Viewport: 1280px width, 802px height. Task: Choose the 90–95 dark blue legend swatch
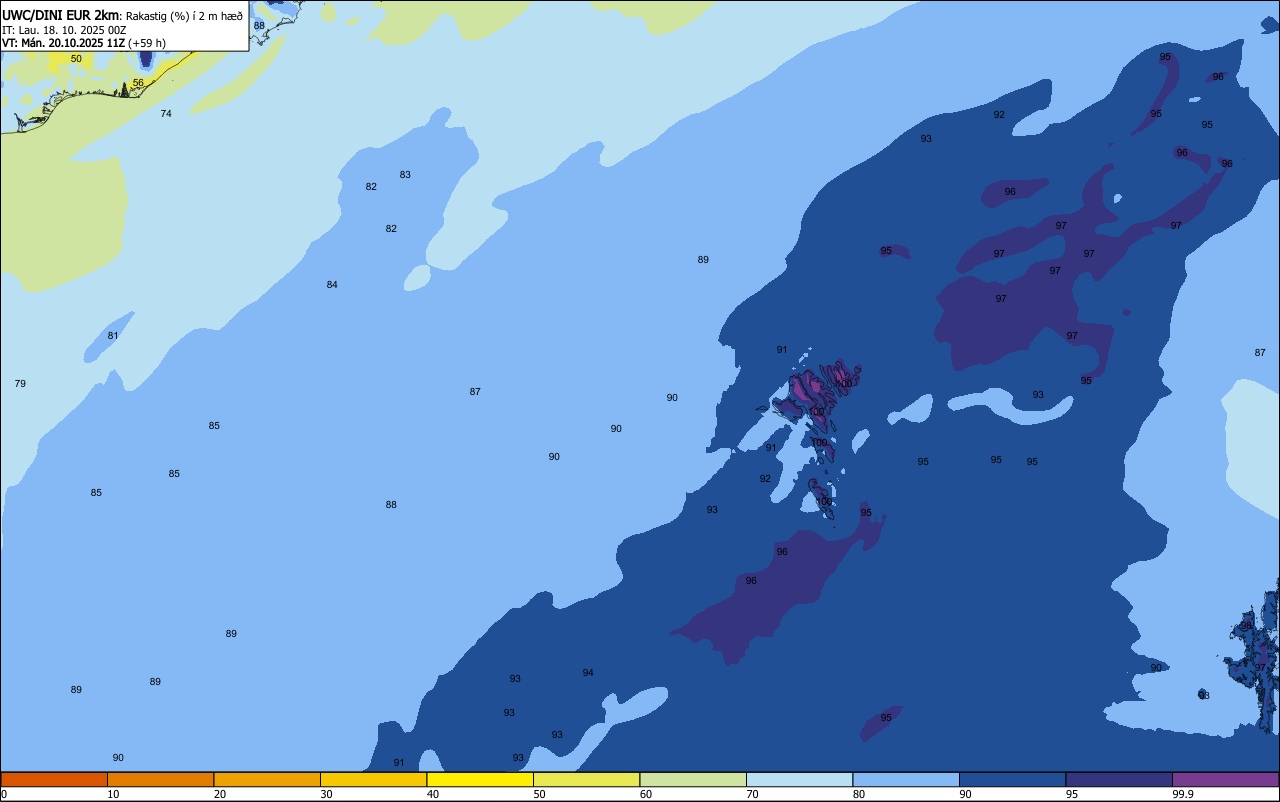point(1012,779)
